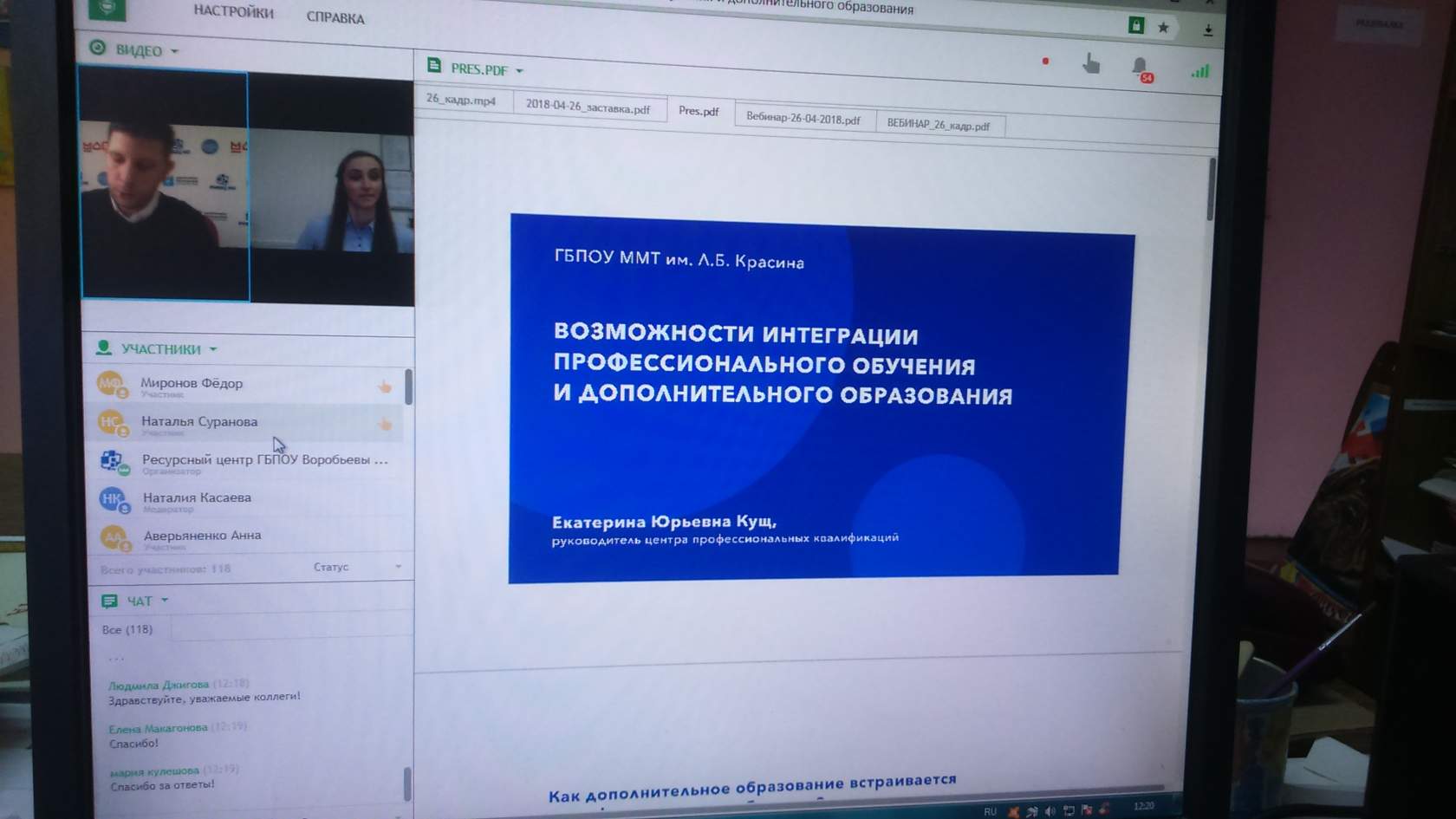Image resolution: width=1456 pixels, height=819 pixels.
Task: Switch to the 26_кадр.mp4 tab
Action: coord(461,100)
